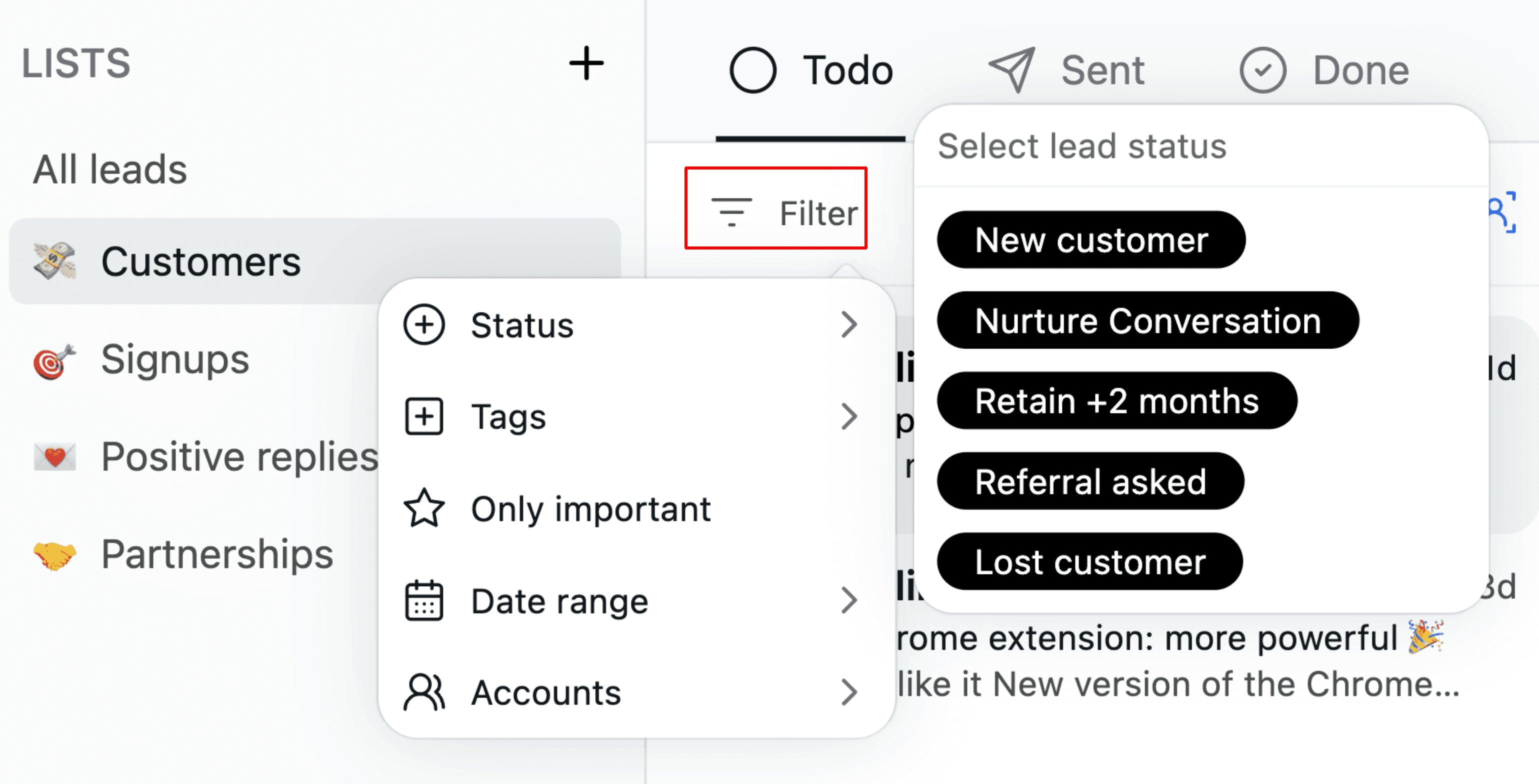Click the Tags plus-square icon
The height and width of the screenshot is (784, 1539).
click(424, 416)
